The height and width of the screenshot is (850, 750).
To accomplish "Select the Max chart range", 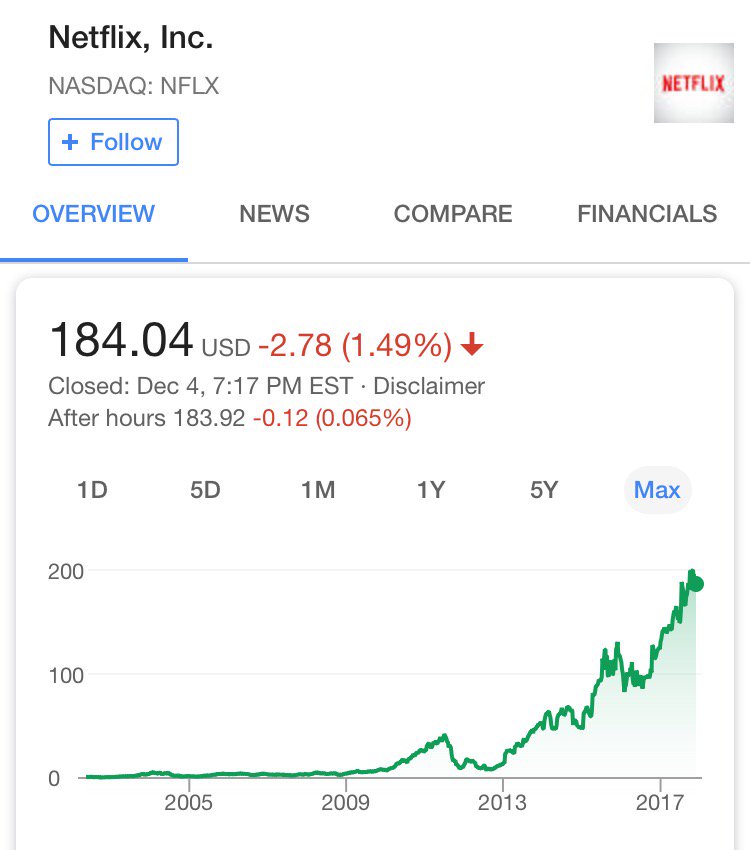I will tap(657, 490).
